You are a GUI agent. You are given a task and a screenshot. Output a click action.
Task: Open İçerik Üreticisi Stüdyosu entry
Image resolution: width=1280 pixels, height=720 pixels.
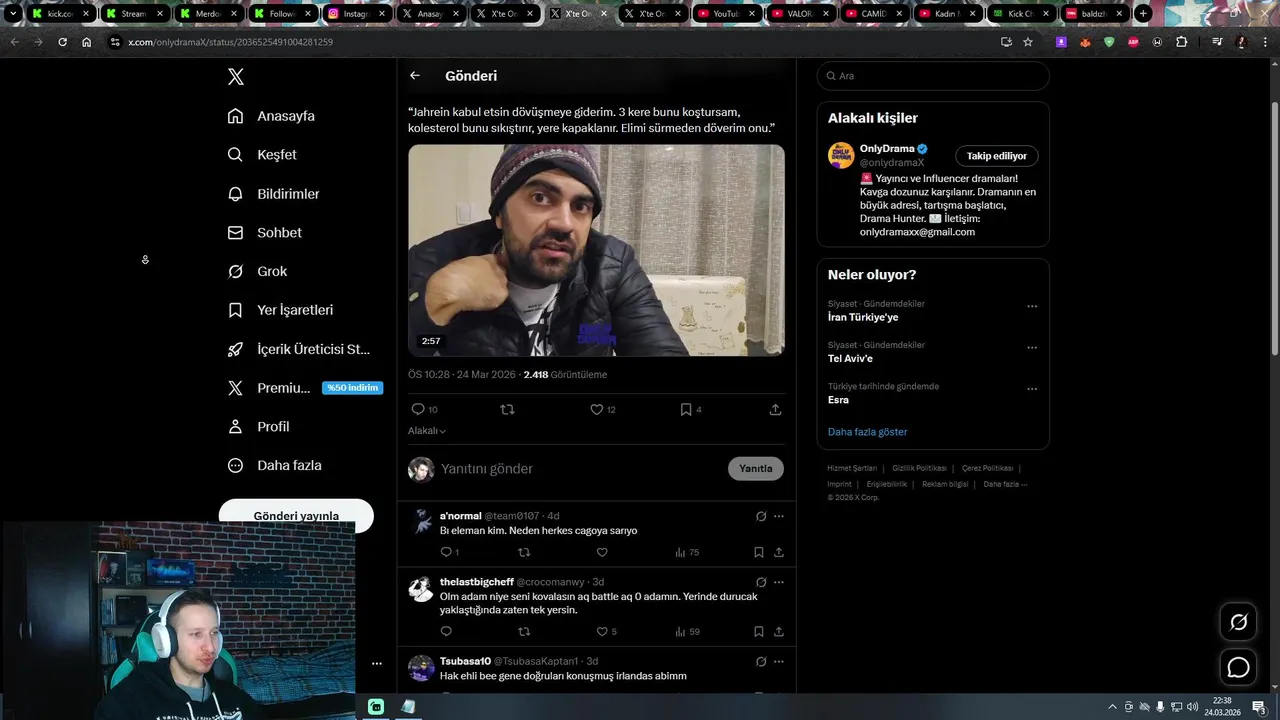pos(300,349)
